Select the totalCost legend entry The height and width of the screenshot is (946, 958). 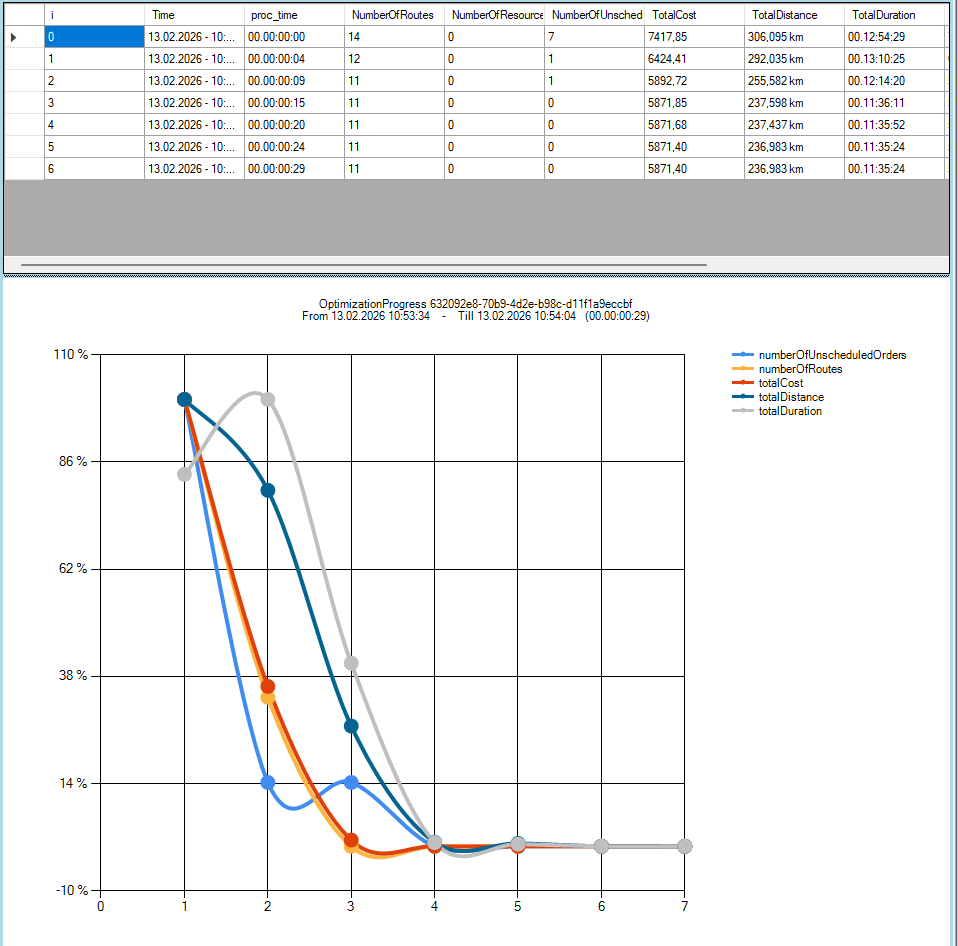tap(780, 383)
